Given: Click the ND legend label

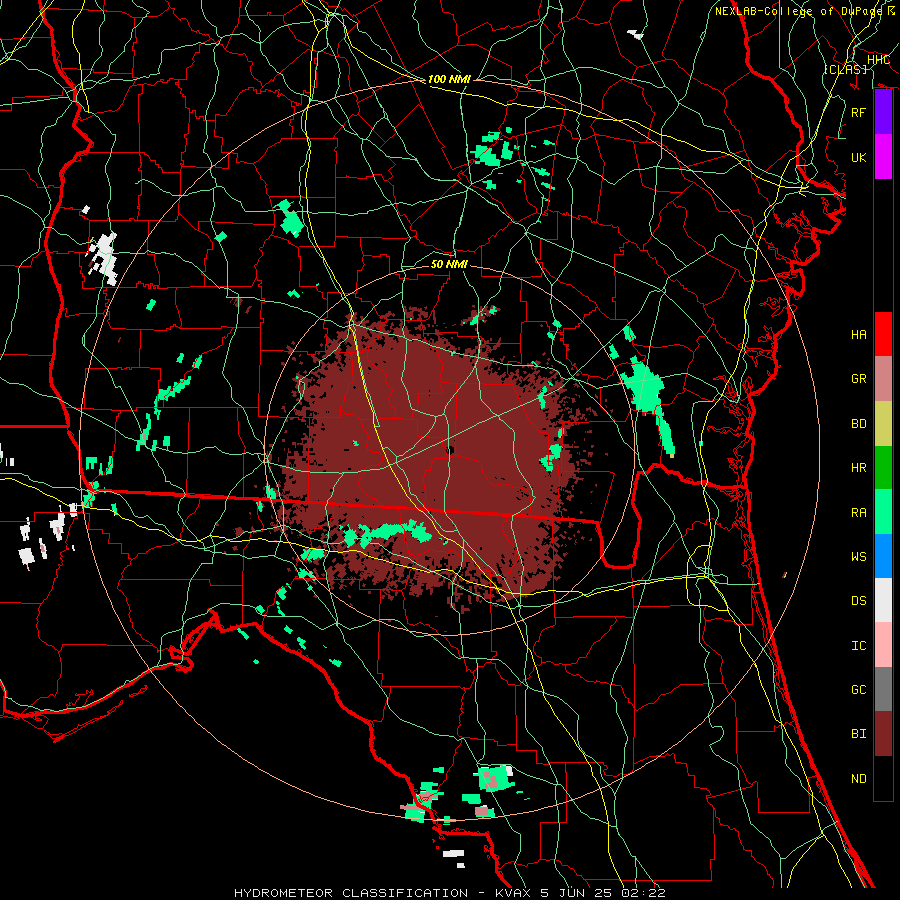Looking at the screenshot, I should click(x=858, y=779).
